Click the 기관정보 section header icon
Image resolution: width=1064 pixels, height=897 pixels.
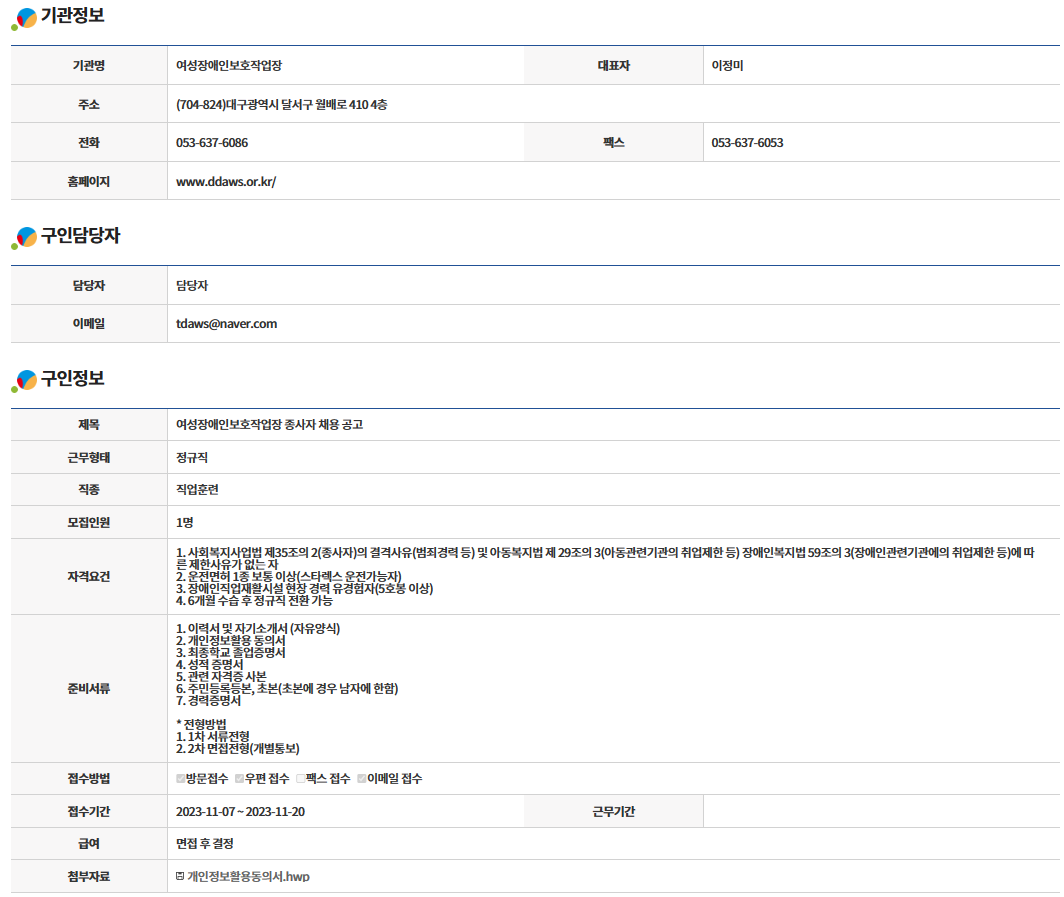24,19
